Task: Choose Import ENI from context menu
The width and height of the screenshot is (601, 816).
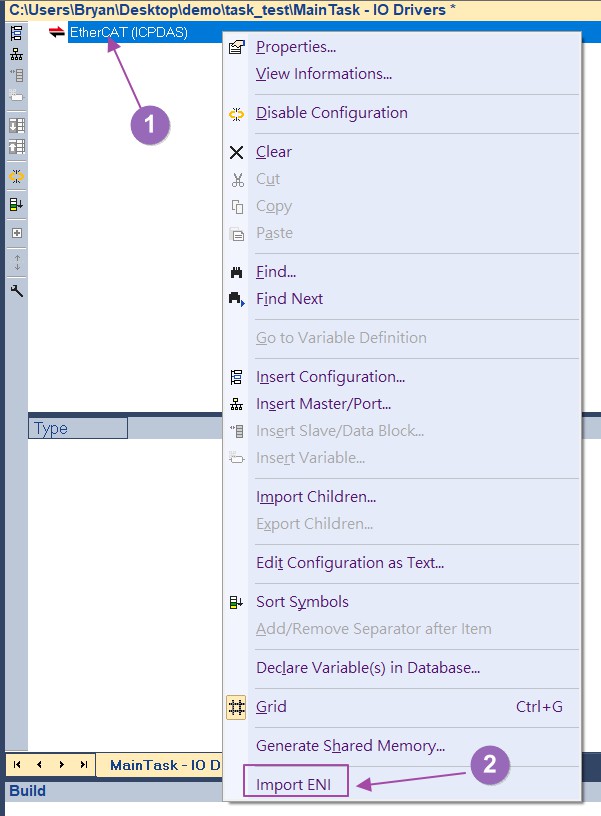Action: [294, 785]
